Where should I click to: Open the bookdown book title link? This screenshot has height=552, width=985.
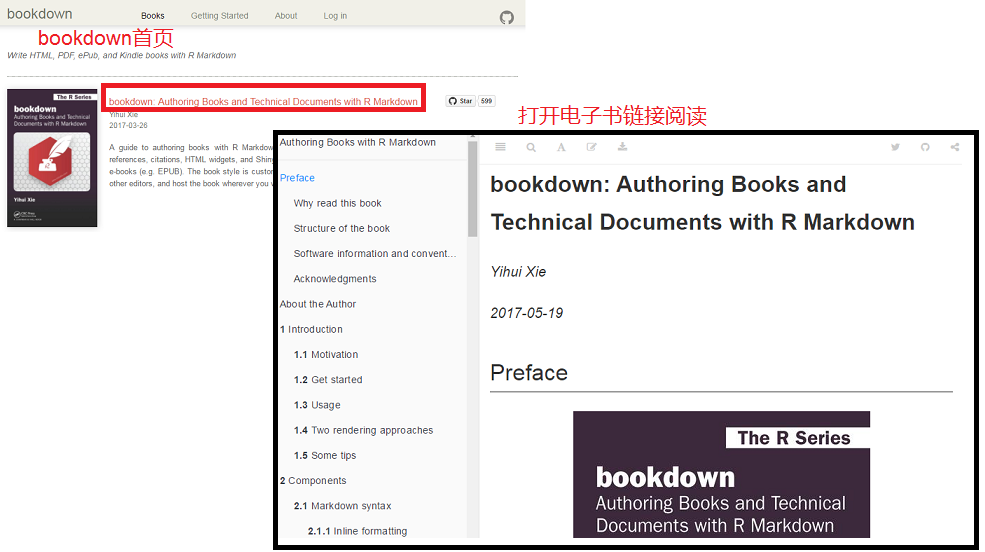(x=263, y=102)
